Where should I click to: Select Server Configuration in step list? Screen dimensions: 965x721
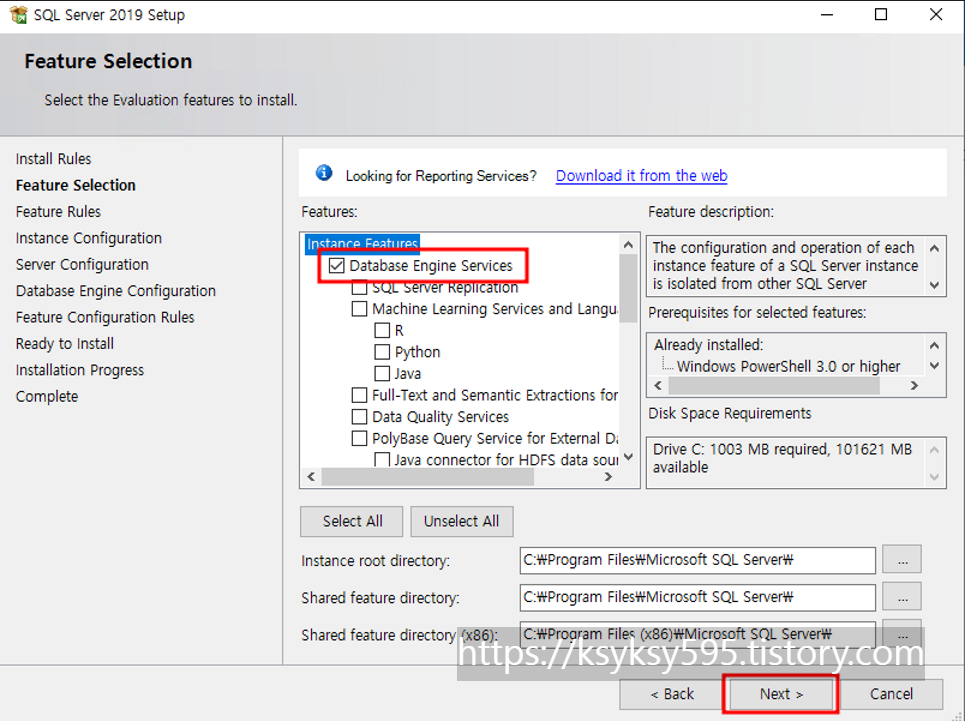point(82,265)
